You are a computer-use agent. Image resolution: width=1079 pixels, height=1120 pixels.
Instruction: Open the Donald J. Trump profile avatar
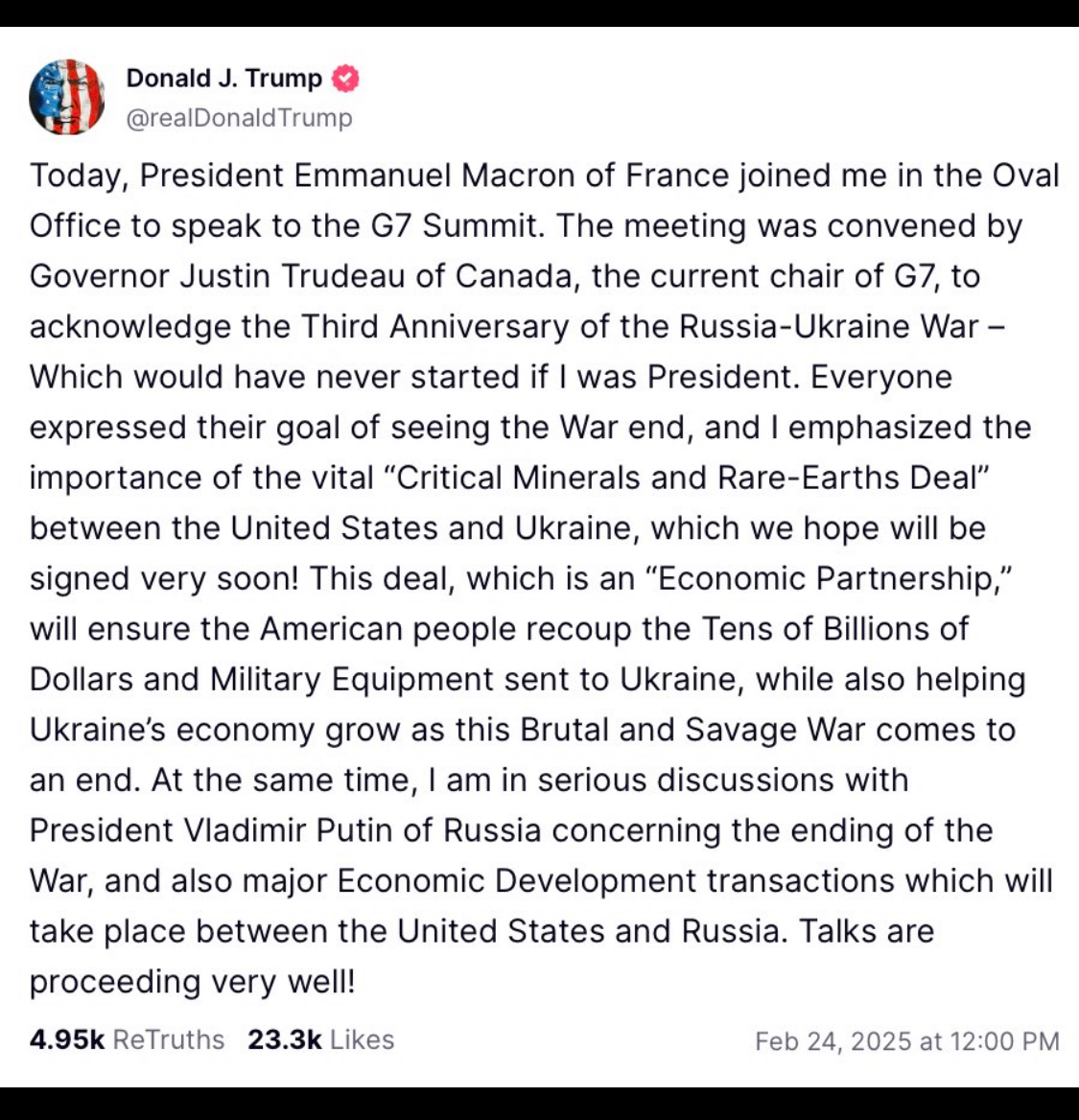click(67, 97)
